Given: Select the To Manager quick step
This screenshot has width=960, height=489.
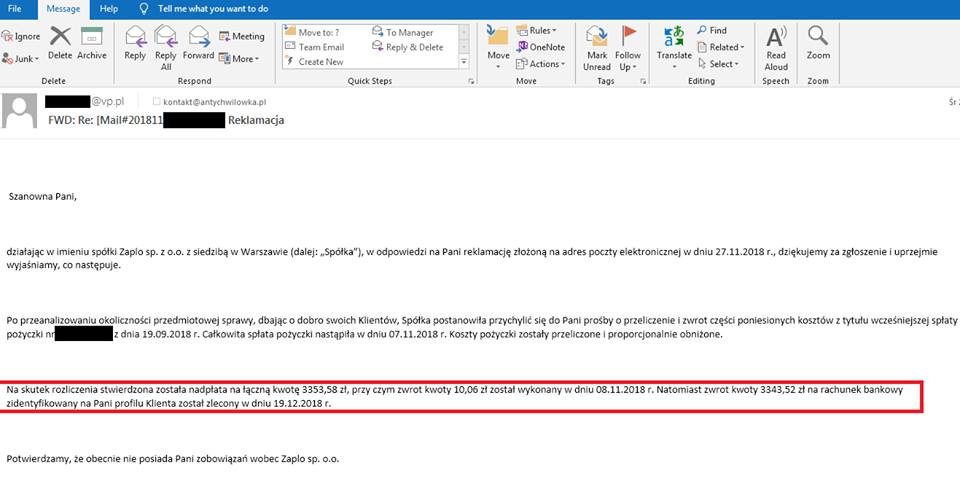Looking at the screenshot, I should 403,32.
